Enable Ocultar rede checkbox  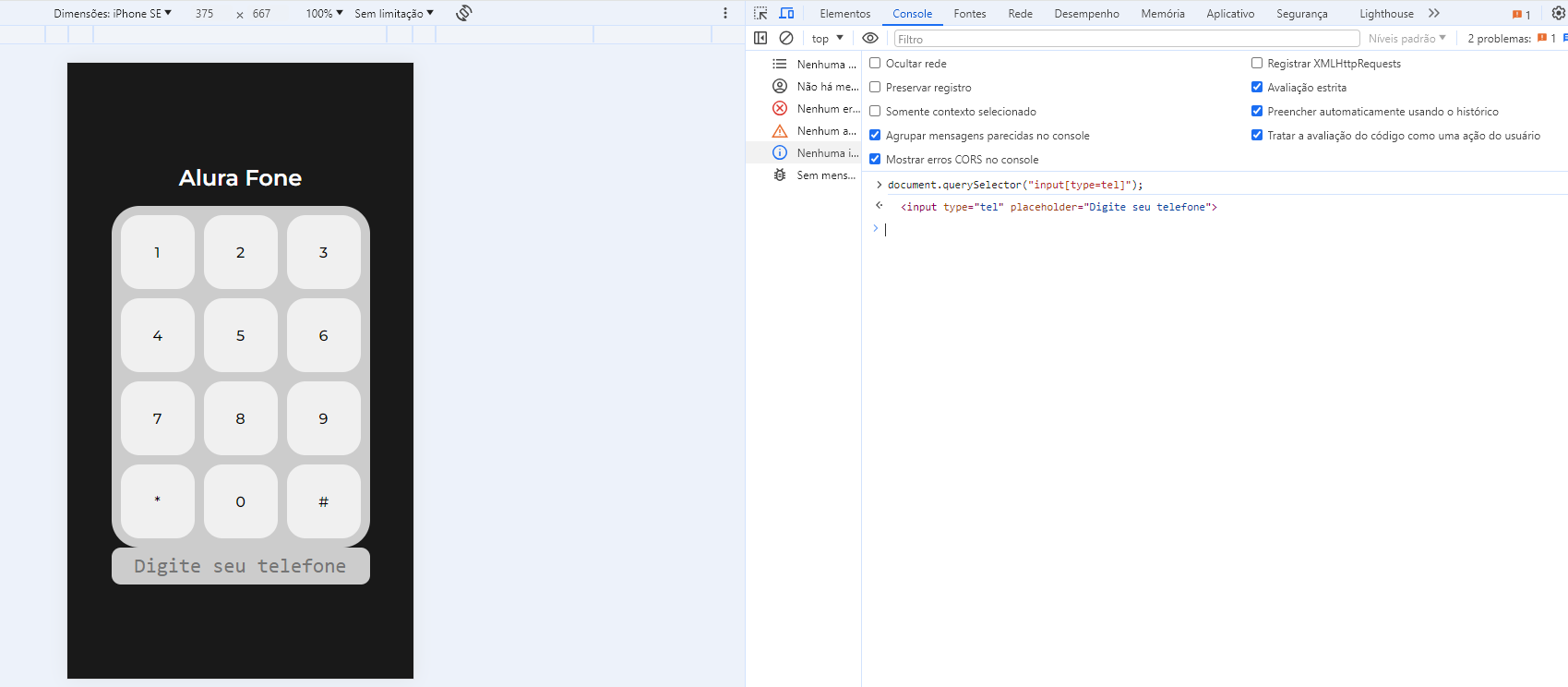[x=875, y=63]
